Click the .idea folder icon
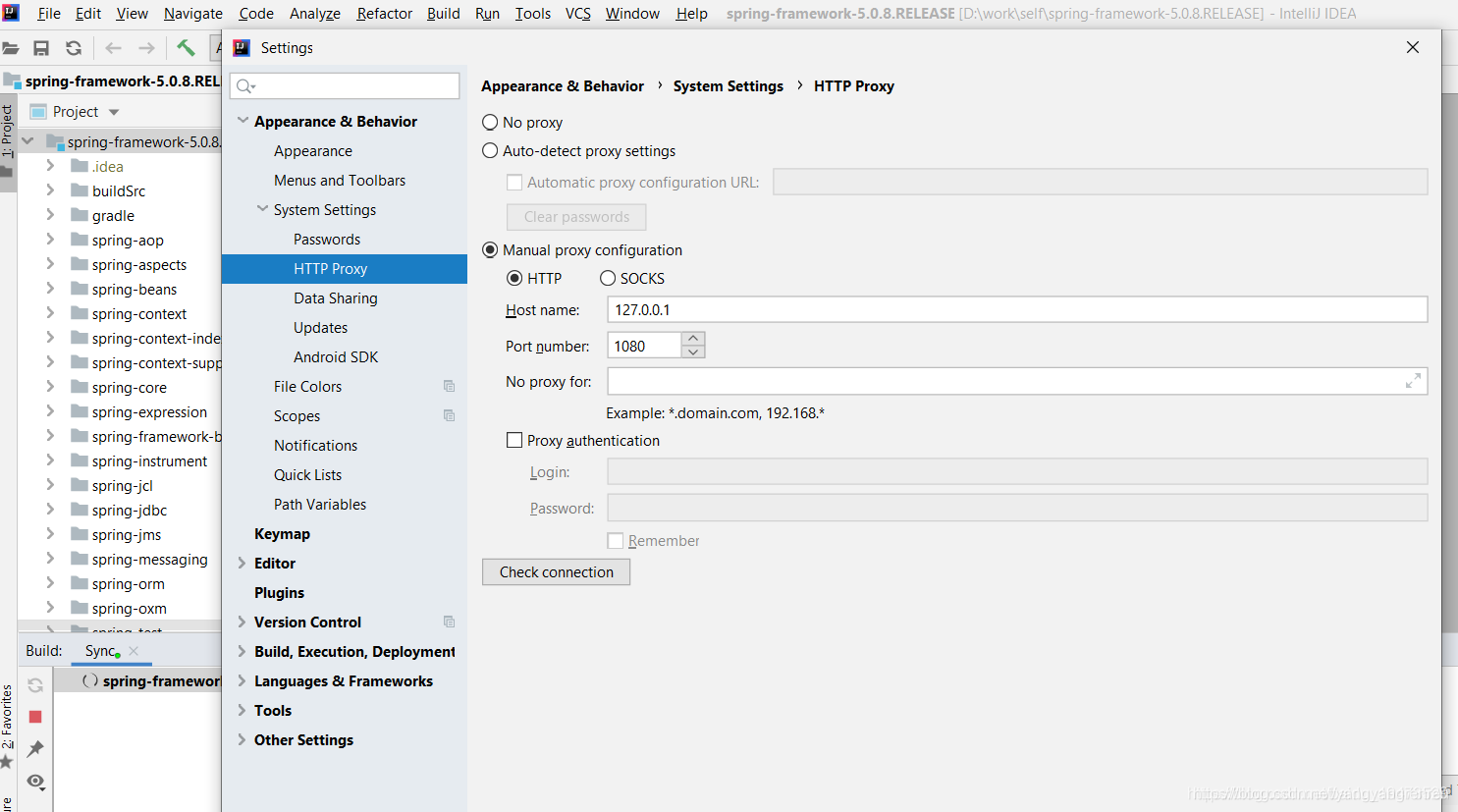 pyautogui.click(x=80, y=166)
